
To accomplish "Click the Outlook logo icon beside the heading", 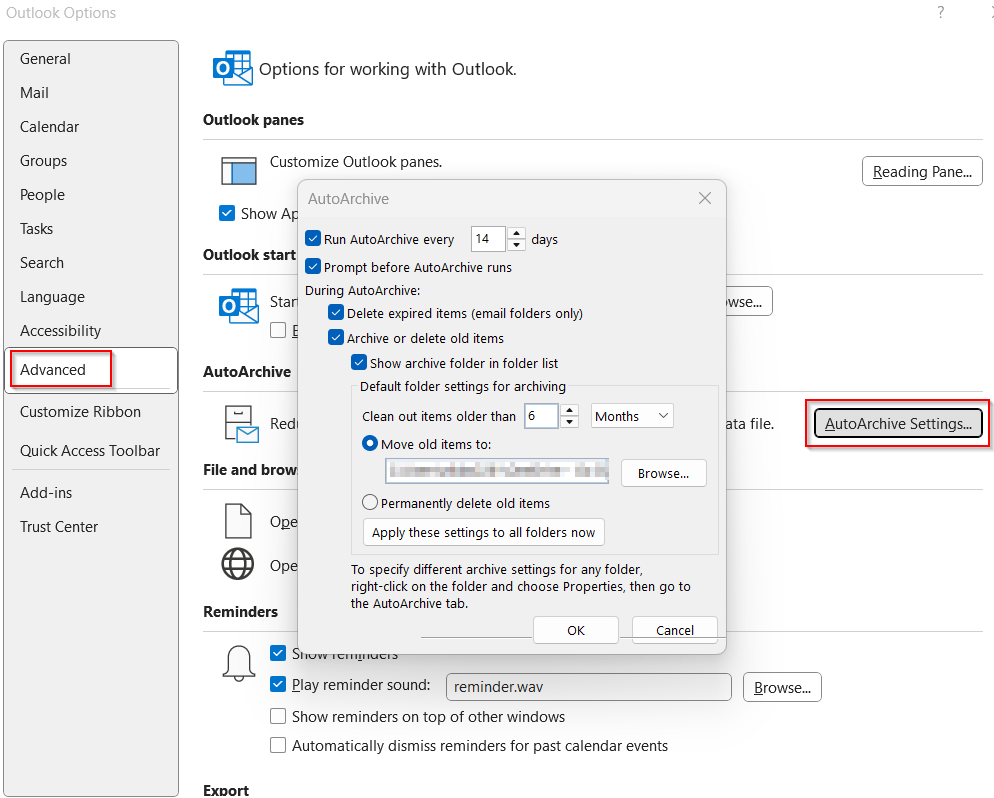I will tap(233, 68).
